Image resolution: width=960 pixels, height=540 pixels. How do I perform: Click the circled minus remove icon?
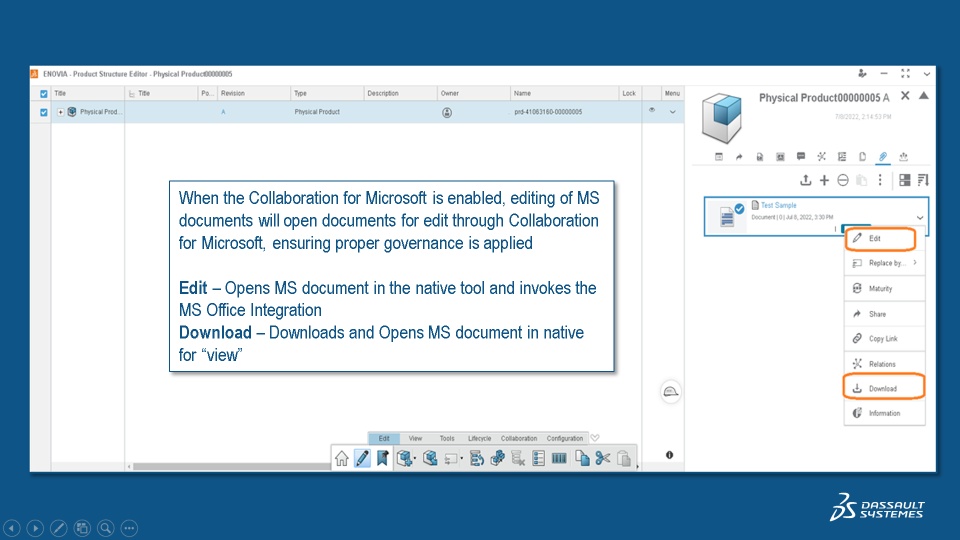click(x=843, y=180)
